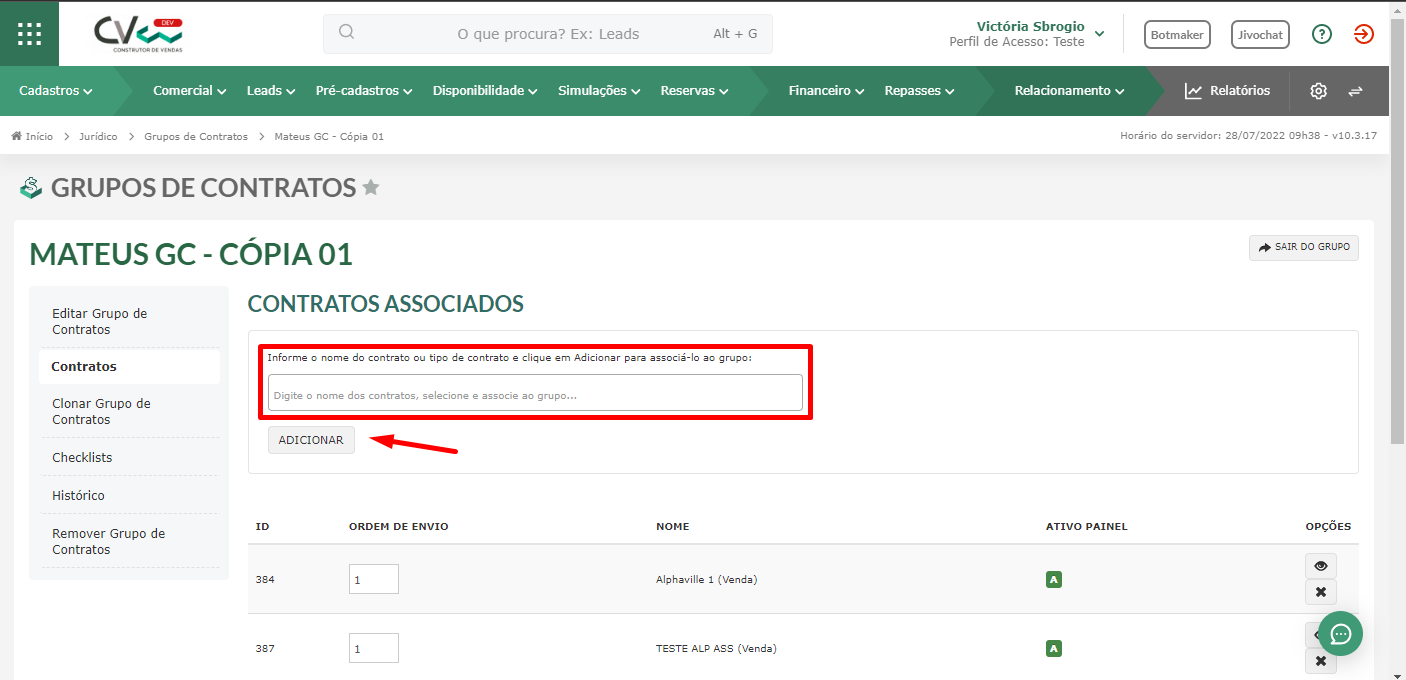Click the ADICIONAR button
The width and height of the screenshot is (1406, 680).
tap(311, 440)
